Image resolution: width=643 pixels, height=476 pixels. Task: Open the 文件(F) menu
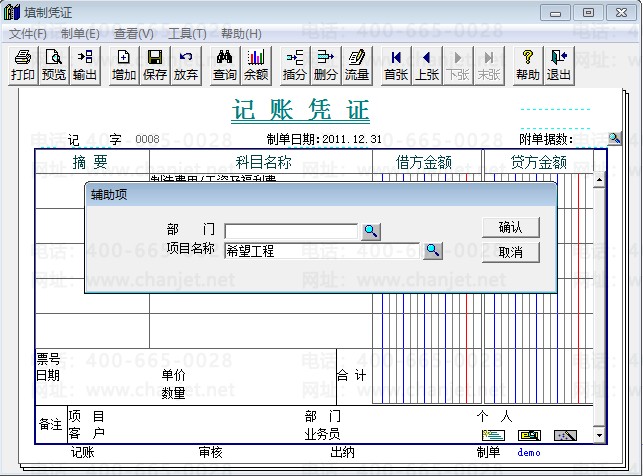[x=28, y=33]
